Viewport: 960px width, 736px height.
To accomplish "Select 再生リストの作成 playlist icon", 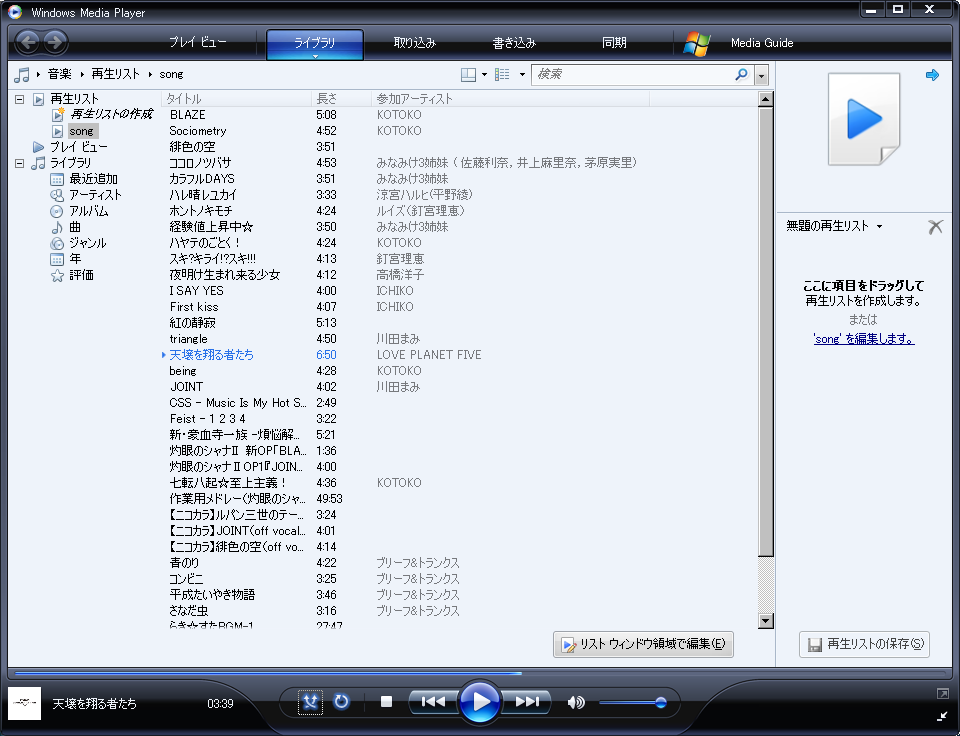I will point(58,114).
